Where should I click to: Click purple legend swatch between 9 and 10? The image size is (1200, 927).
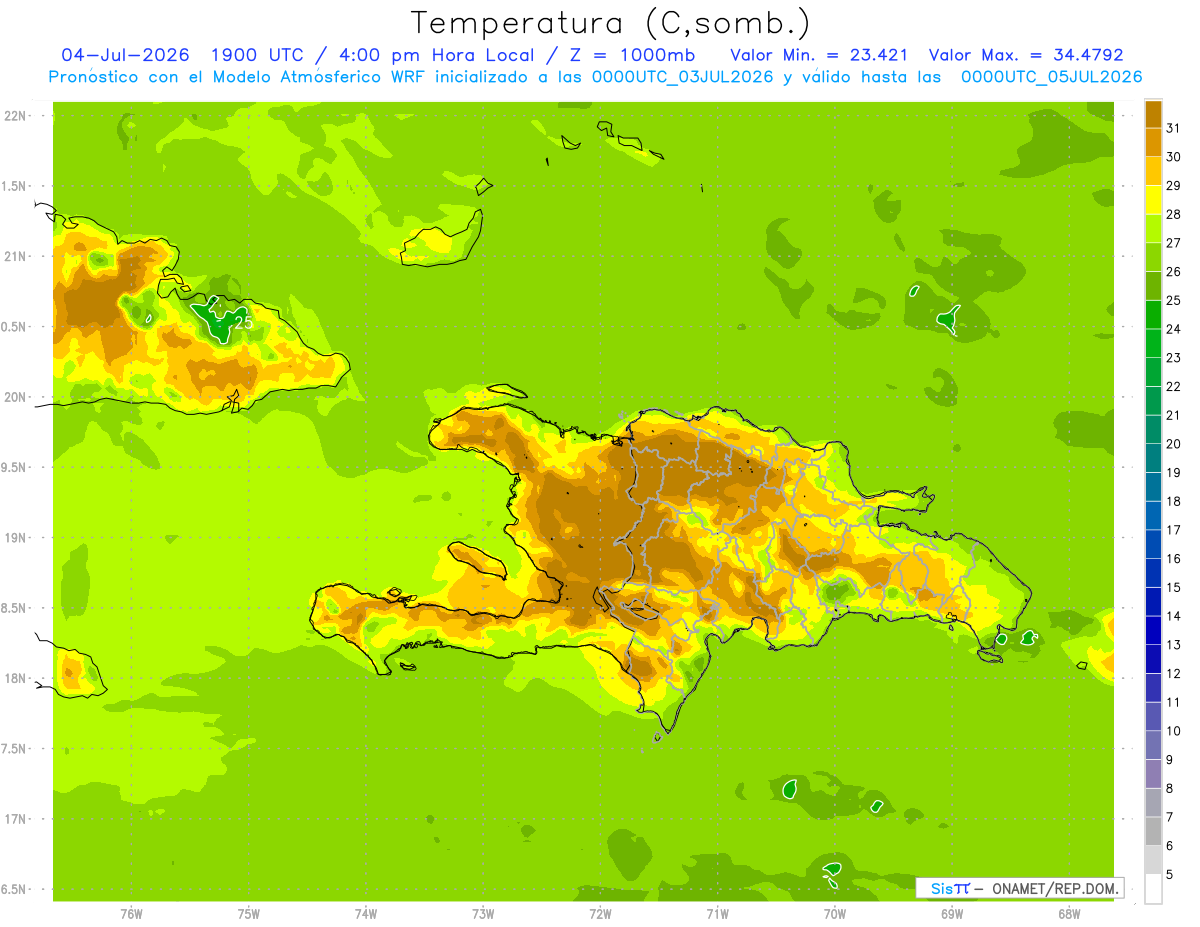1153,745
